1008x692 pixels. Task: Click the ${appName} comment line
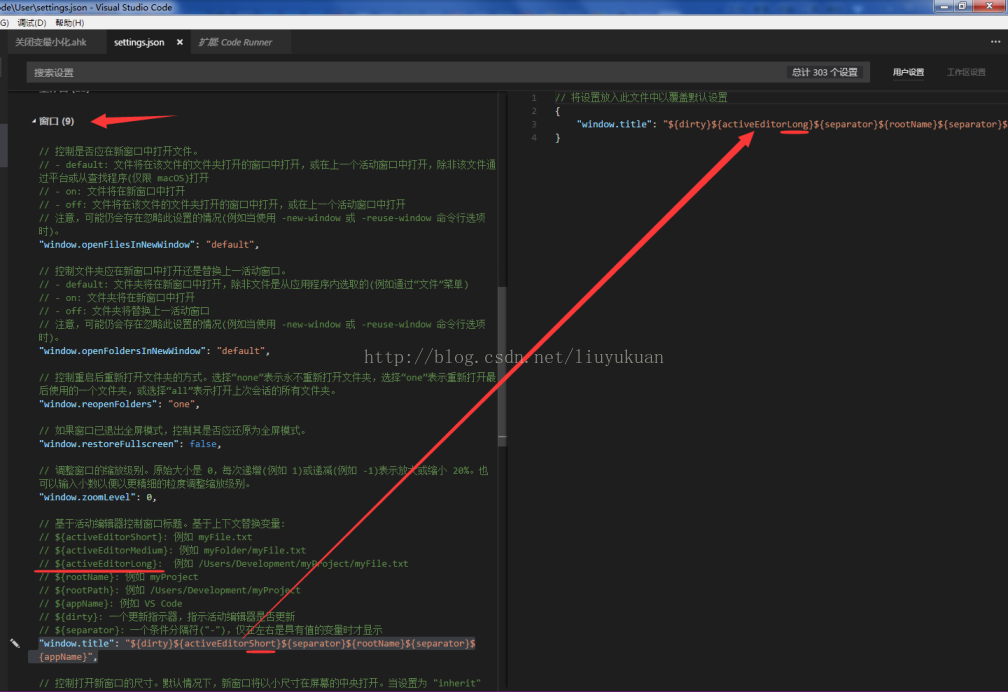(x=111, y=603)
